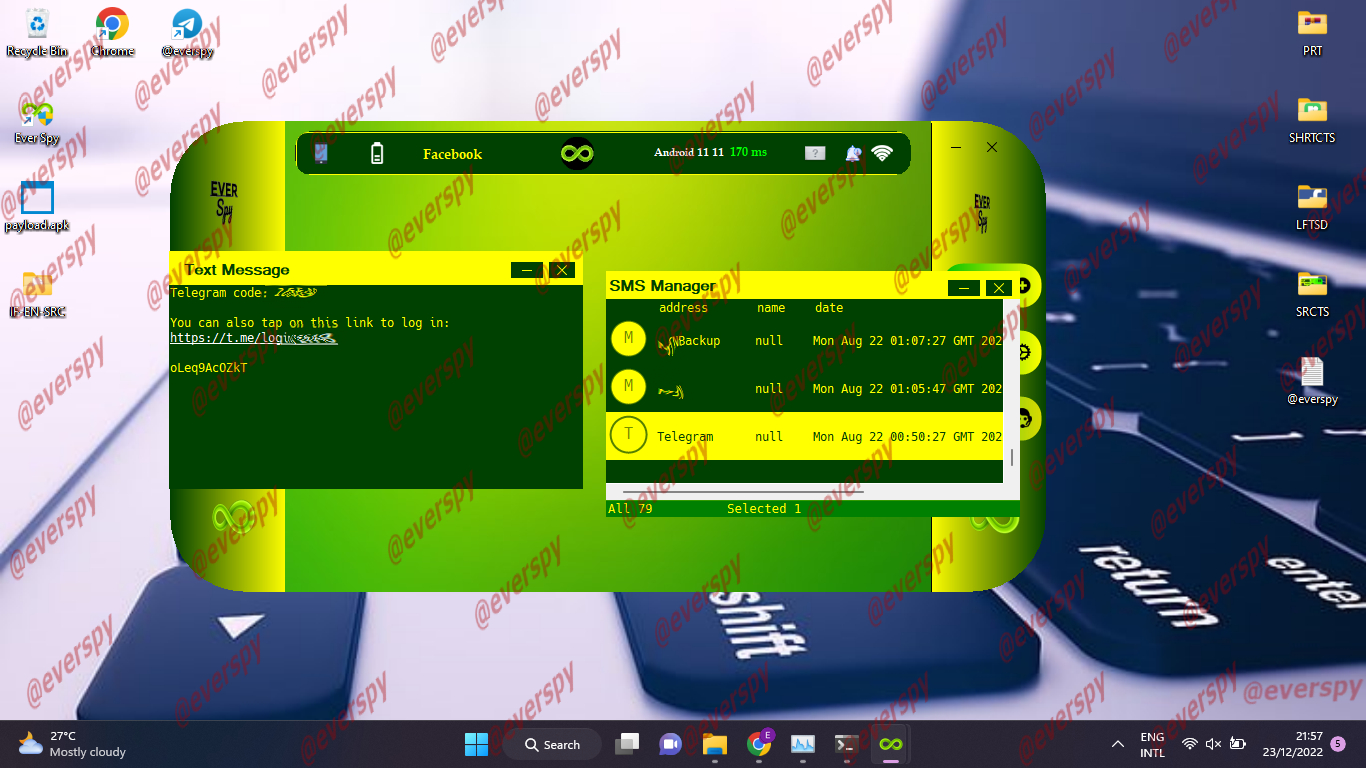Open the LFTSD folder on desktop
Image resolution: width=1366 pixels, height=768 pixels.
pos(1312,205)
